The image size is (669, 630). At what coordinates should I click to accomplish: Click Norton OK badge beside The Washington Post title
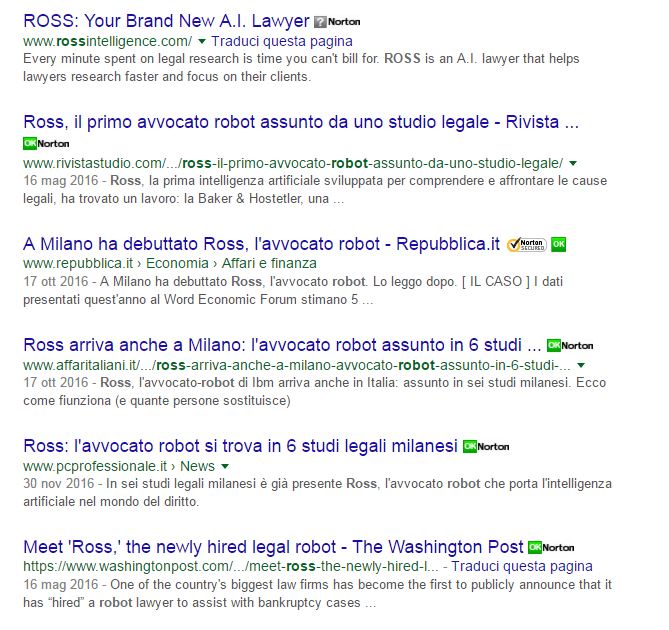tap(551, 547)
